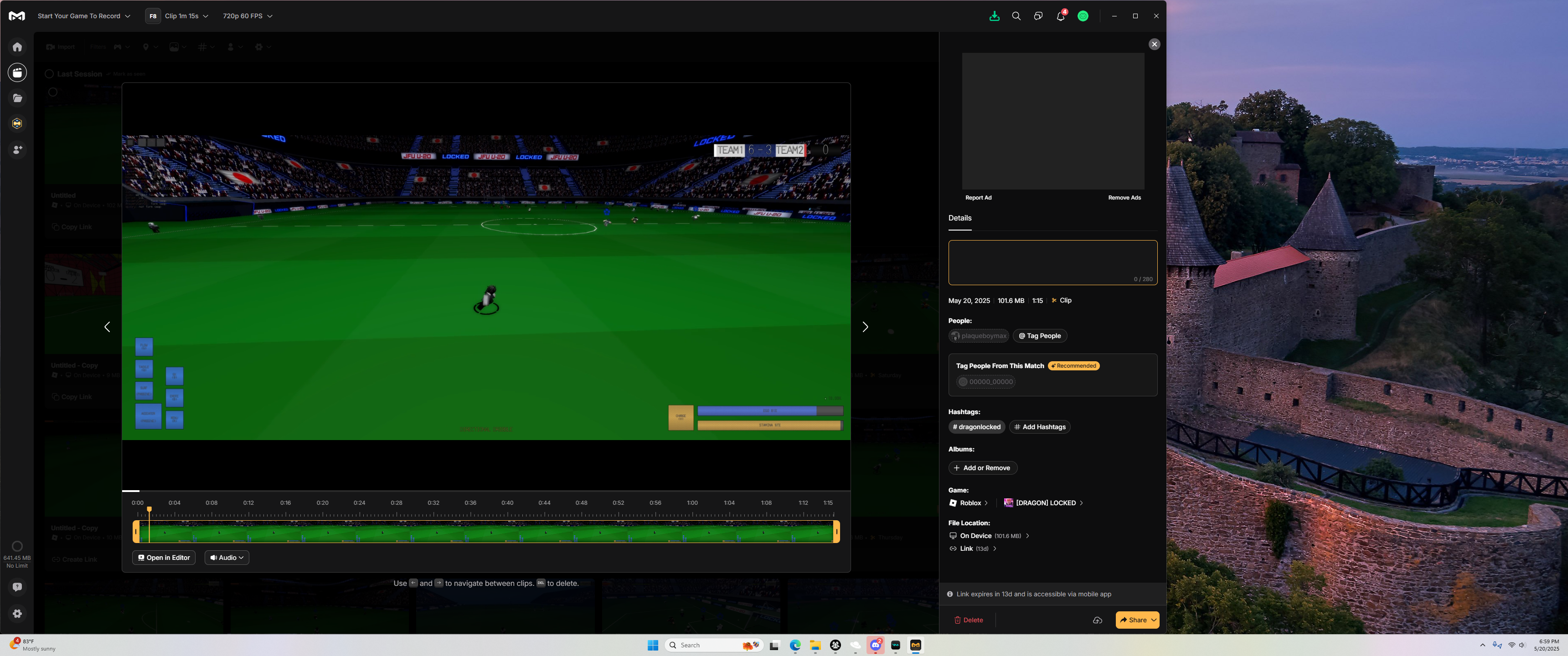
Task: Click Add or Remove albums button
Action: [982, 468]
